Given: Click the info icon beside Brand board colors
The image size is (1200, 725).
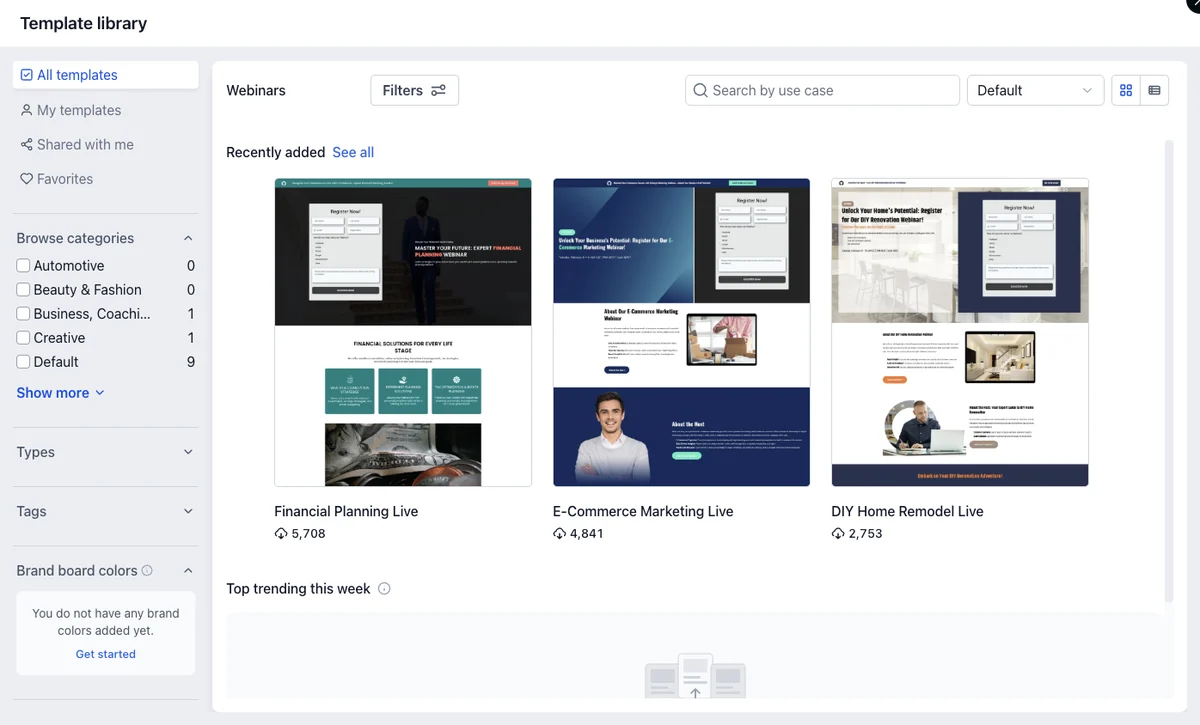Looking at the screenshot, I should point(147,571).
